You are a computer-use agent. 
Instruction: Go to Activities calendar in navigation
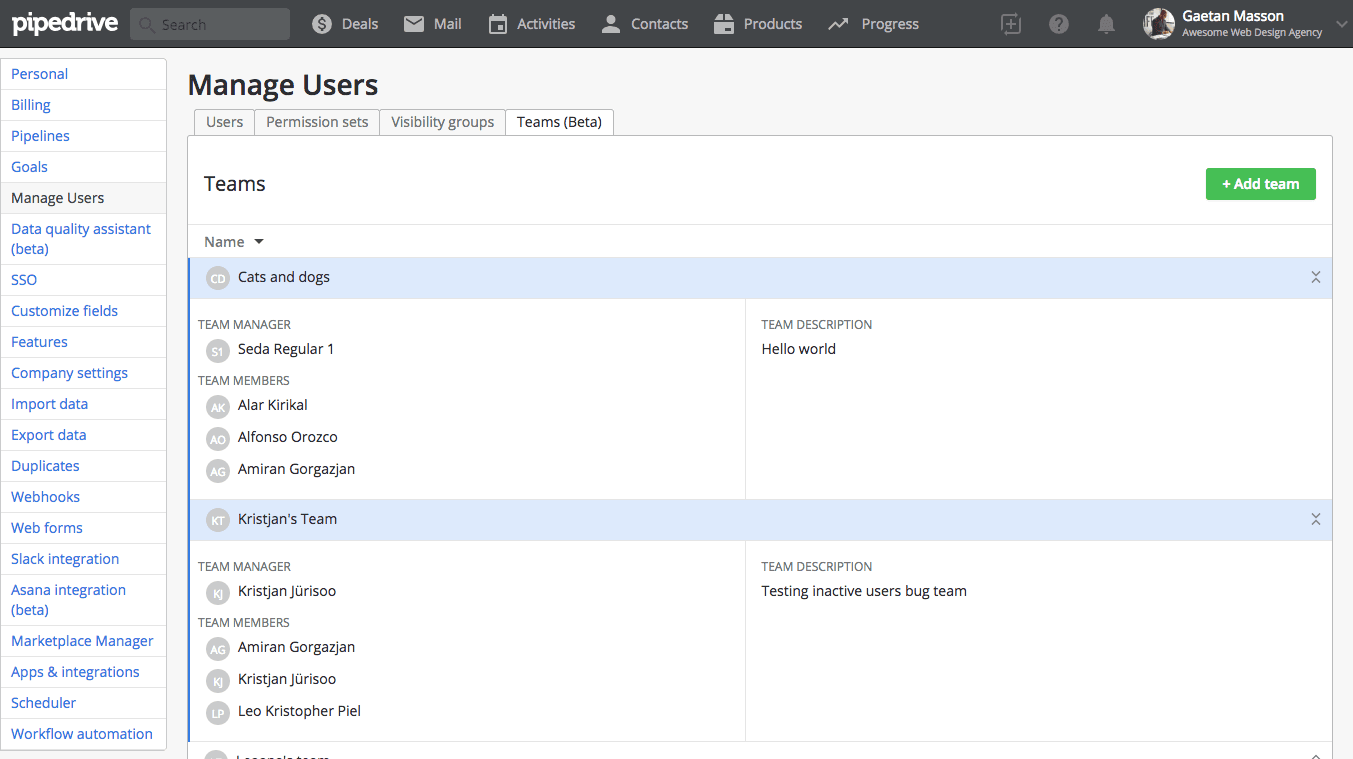[531, 24]
